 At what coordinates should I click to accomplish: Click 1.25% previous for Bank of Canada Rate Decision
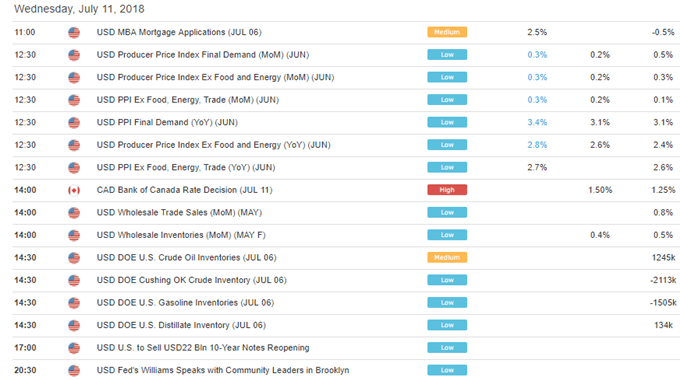point(663,190)
